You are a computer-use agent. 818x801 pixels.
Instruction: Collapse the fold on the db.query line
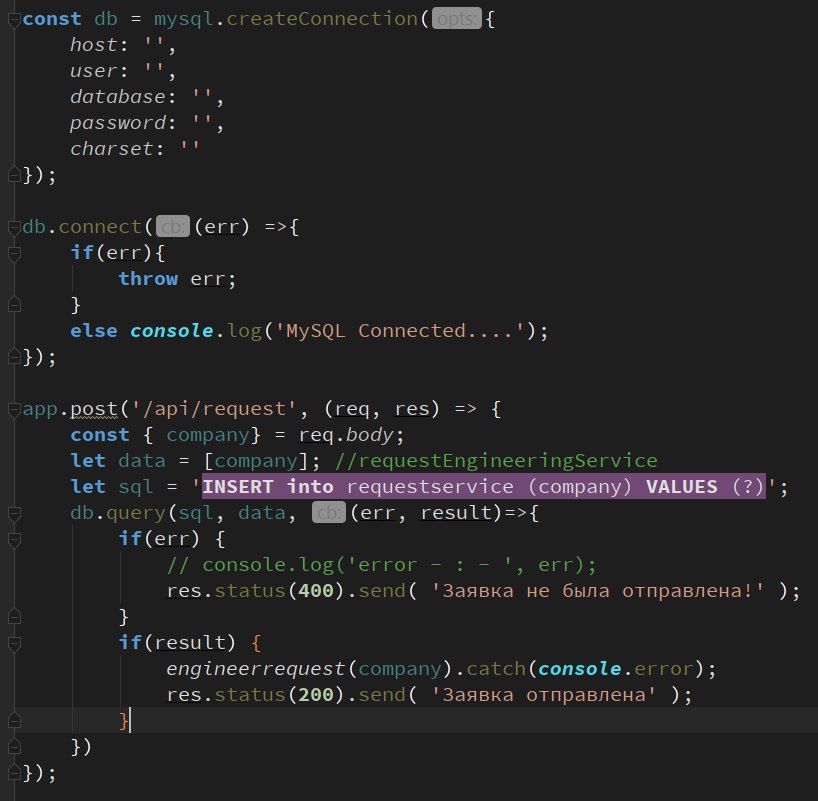pyautogui.click(x=14, y=514)
